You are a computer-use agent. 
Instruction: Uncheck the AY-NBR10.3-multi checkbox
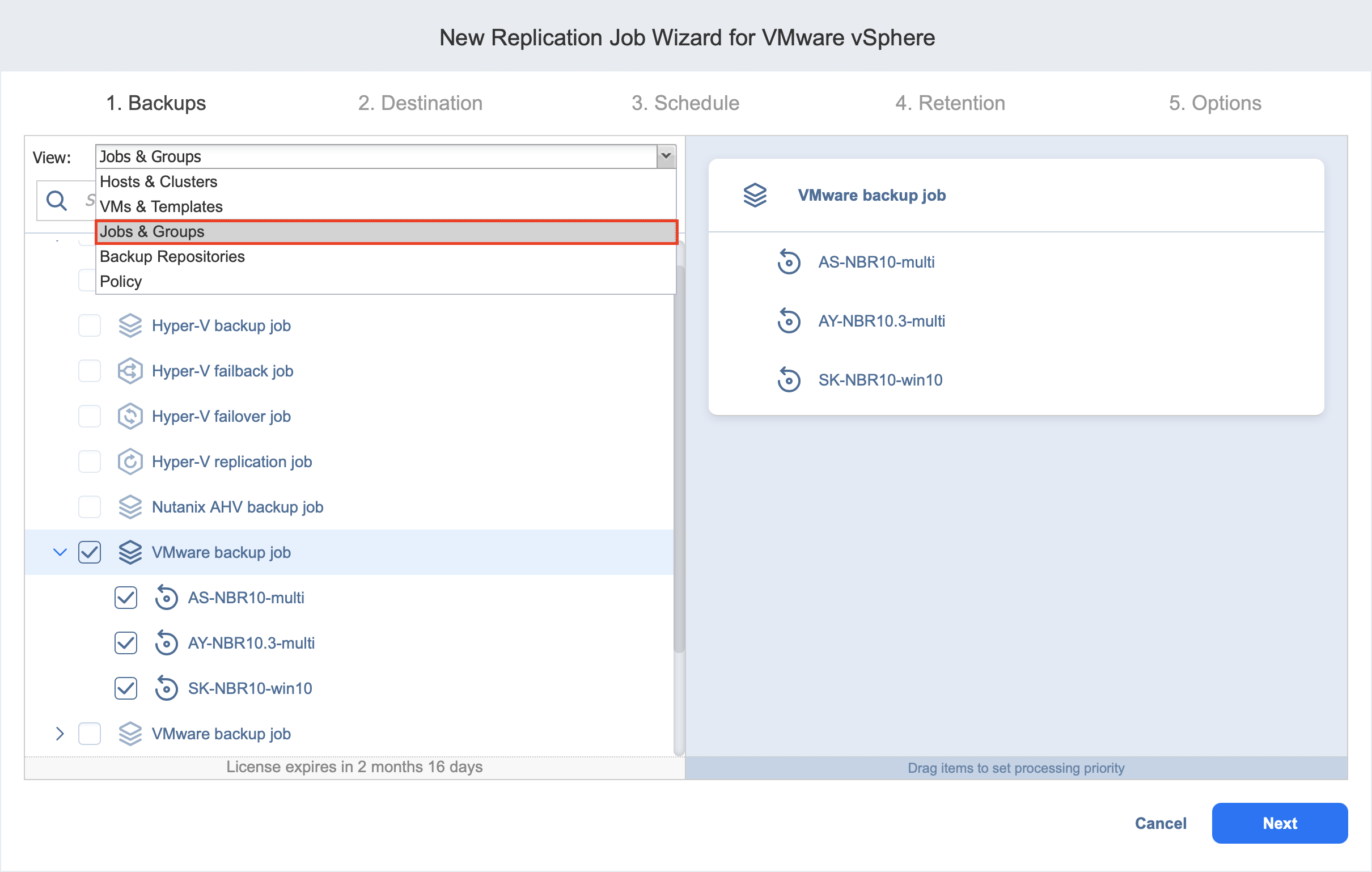pyautogui.click(x=126, y=643)
